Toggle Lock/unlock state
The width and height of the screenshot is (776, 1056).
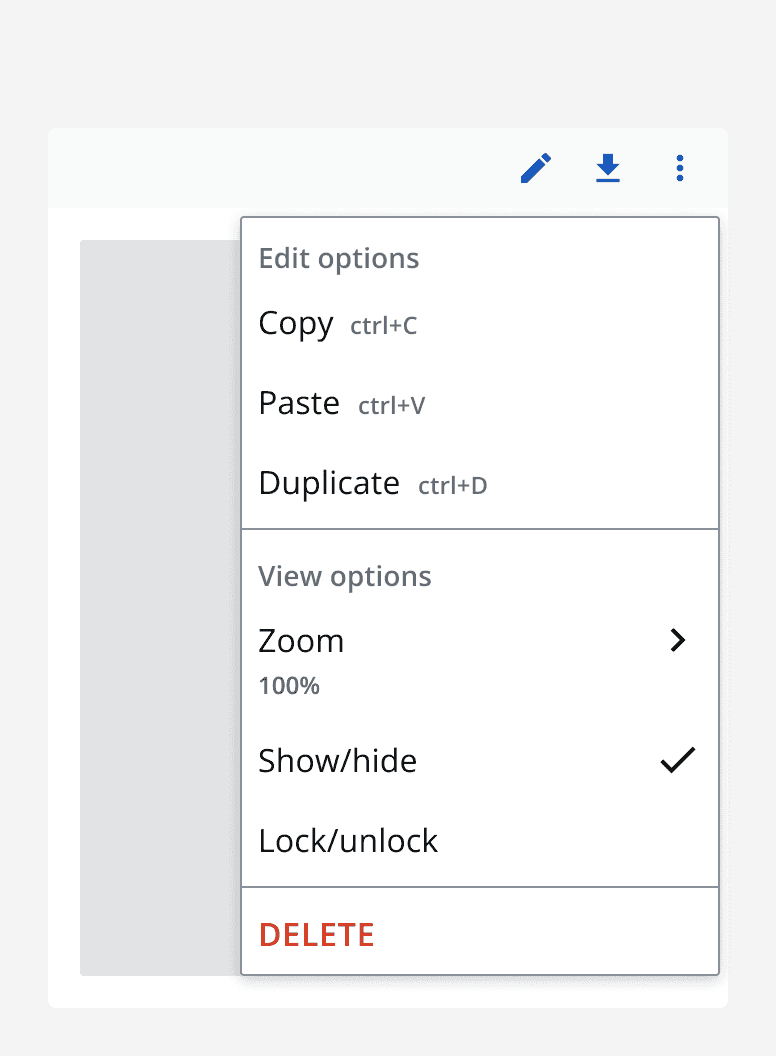tap(348, 840)
